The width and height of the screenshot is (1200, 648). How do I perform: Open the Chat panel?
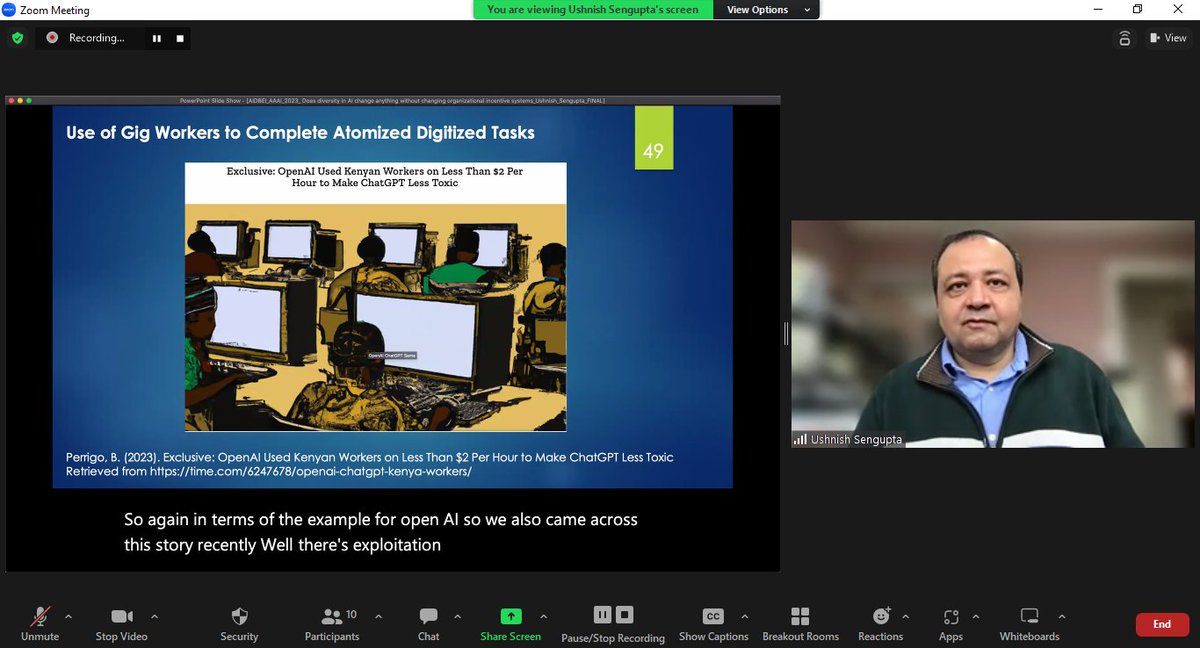point(428,623)
